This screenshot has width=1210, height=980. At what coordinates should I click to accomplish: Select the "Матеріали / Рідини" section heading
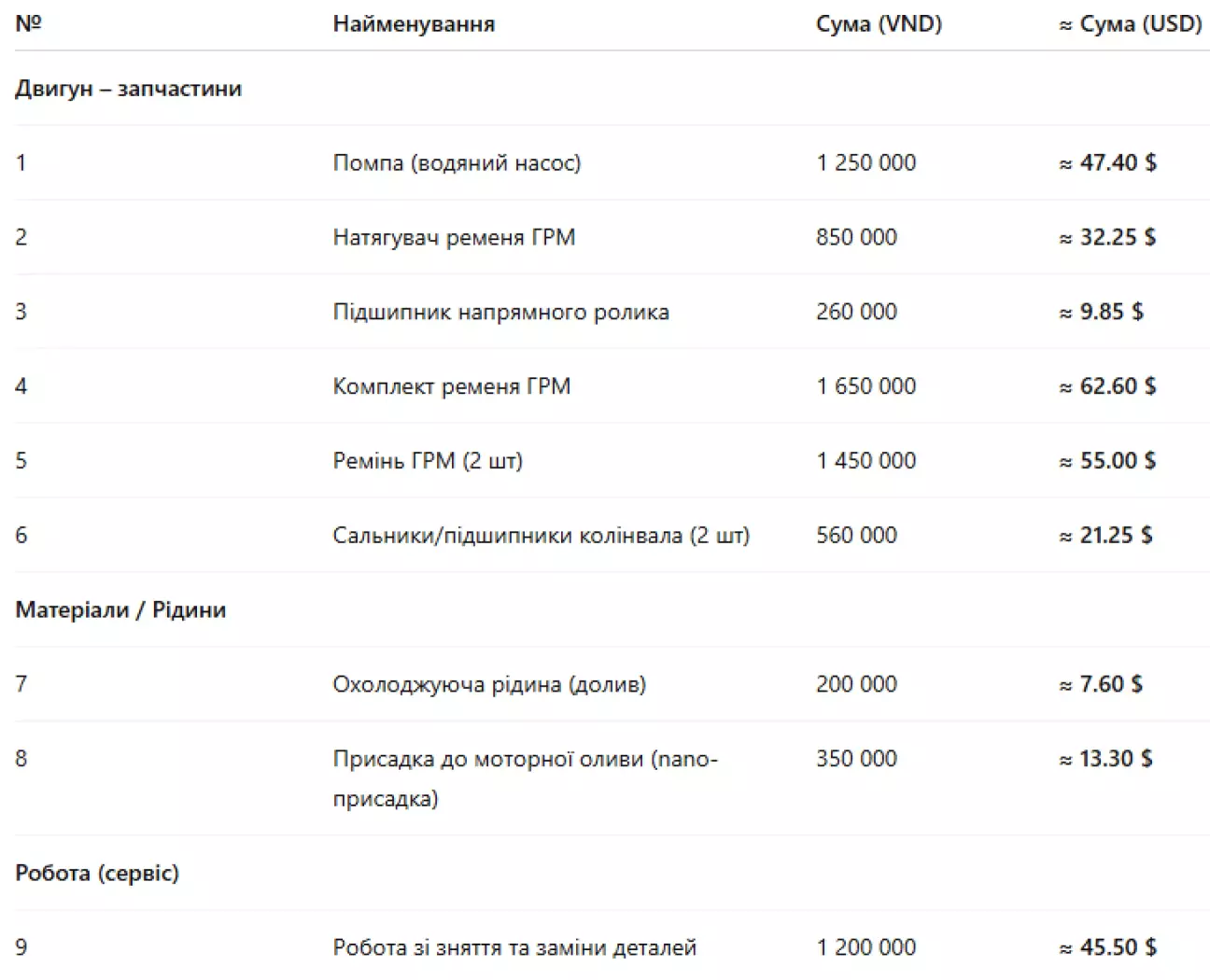(120, 610)
